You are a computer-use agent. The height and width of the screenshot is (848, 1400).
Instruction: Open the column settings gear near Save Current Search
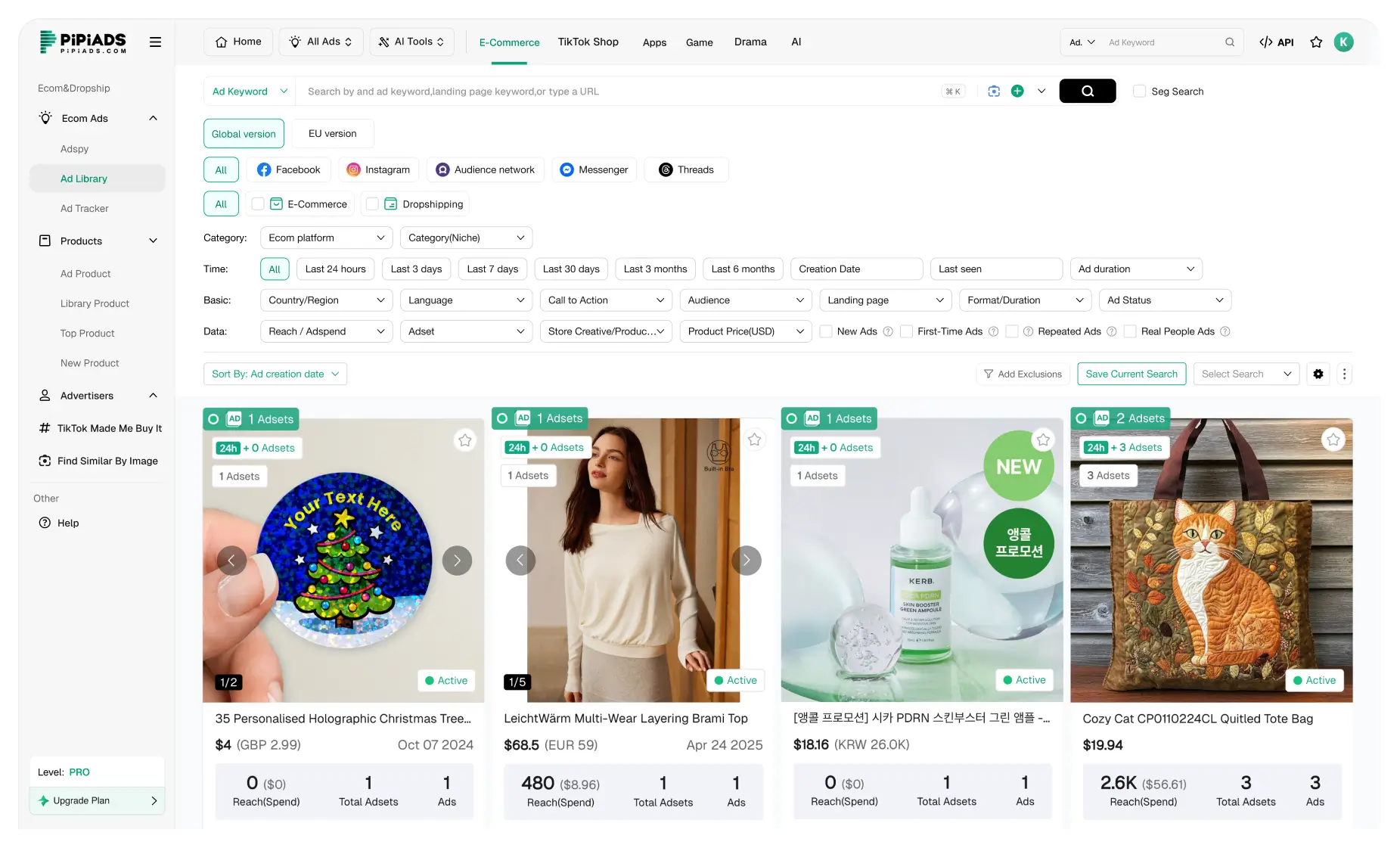[1318, 374]
